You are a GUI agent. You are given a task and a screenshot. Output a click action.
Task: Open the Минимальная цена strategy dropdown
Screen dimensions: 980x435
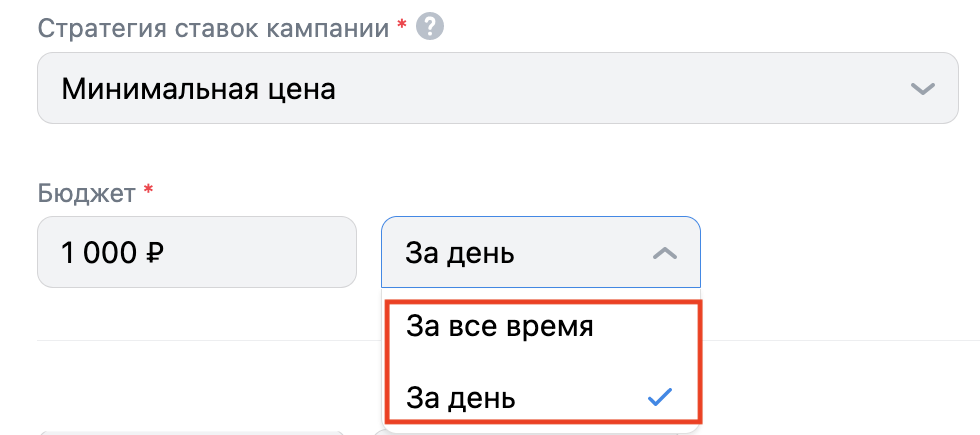pos(495,89)
